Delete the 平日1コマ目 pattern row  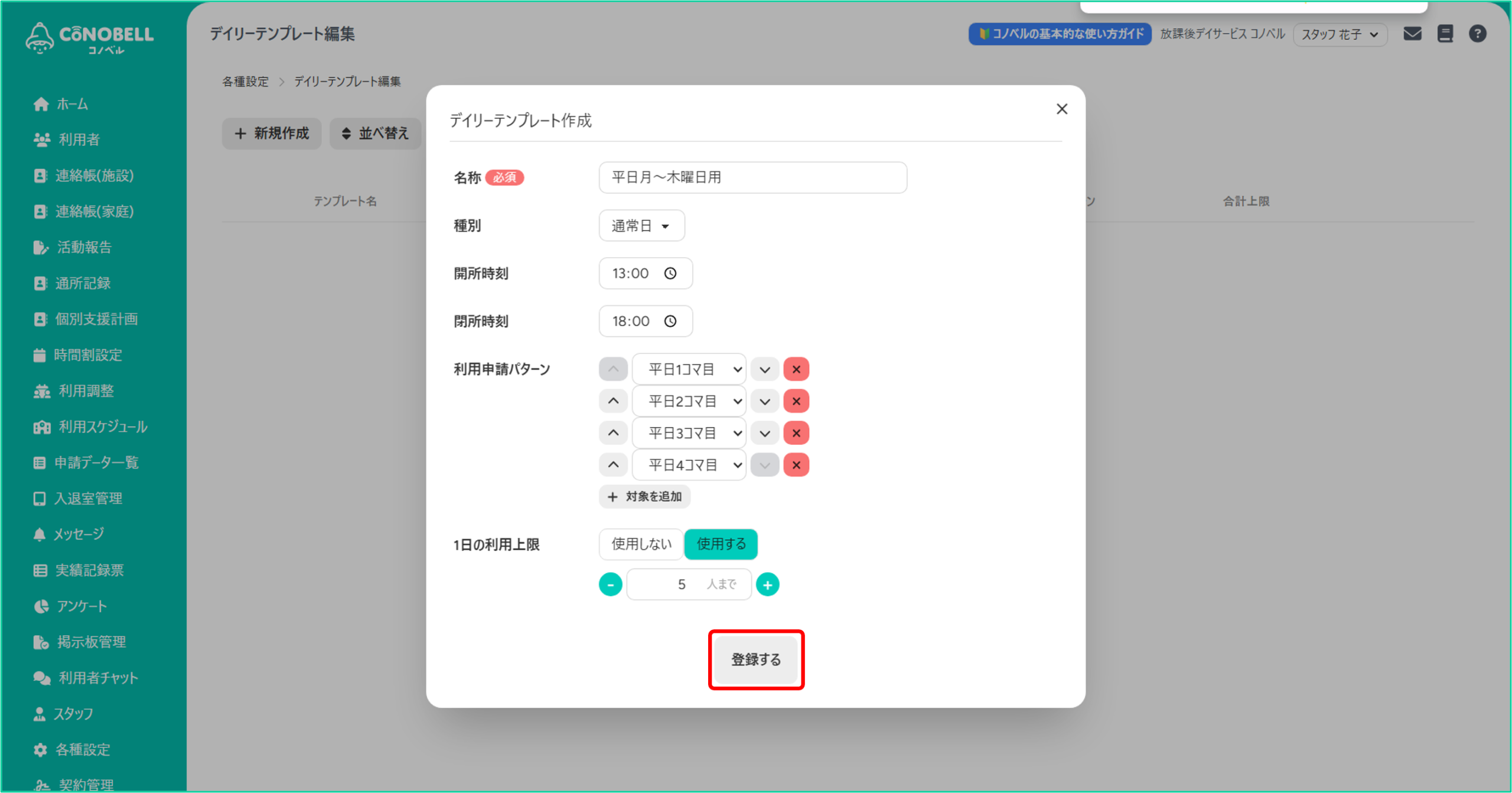[x=796, y=369]
